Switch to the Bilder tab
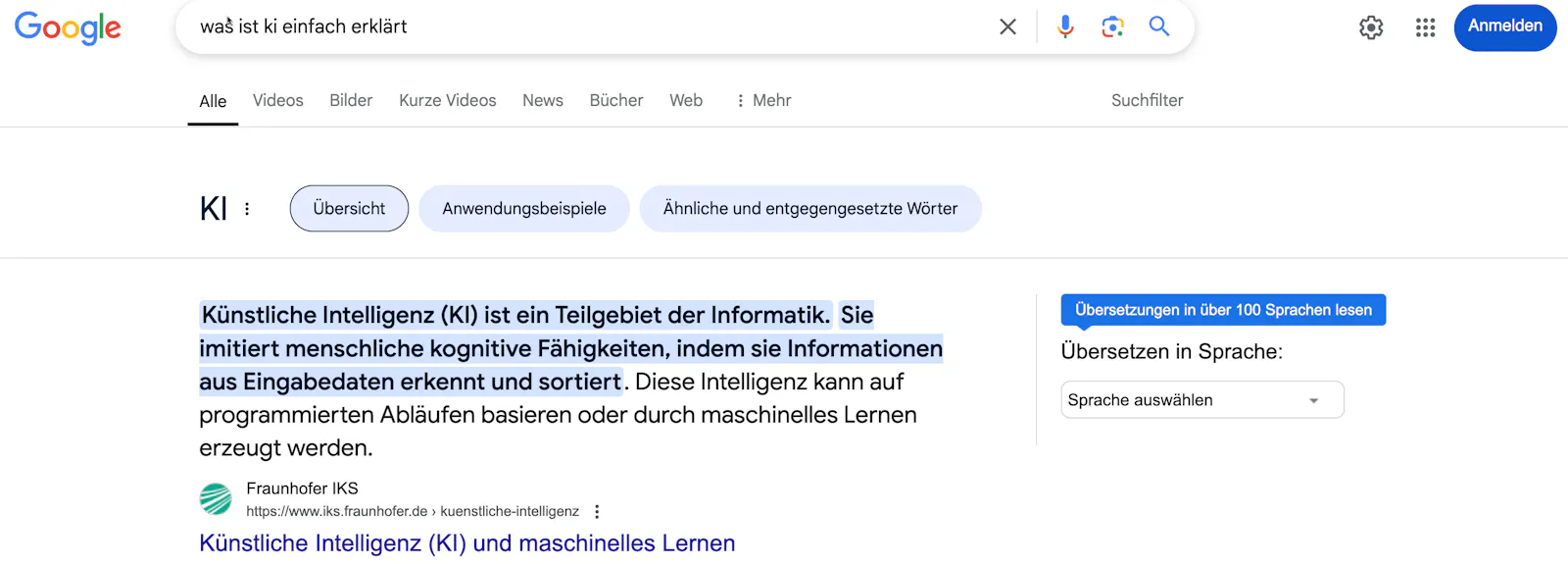The width and height of the screenshot is (1568, 564). (351, 100)
